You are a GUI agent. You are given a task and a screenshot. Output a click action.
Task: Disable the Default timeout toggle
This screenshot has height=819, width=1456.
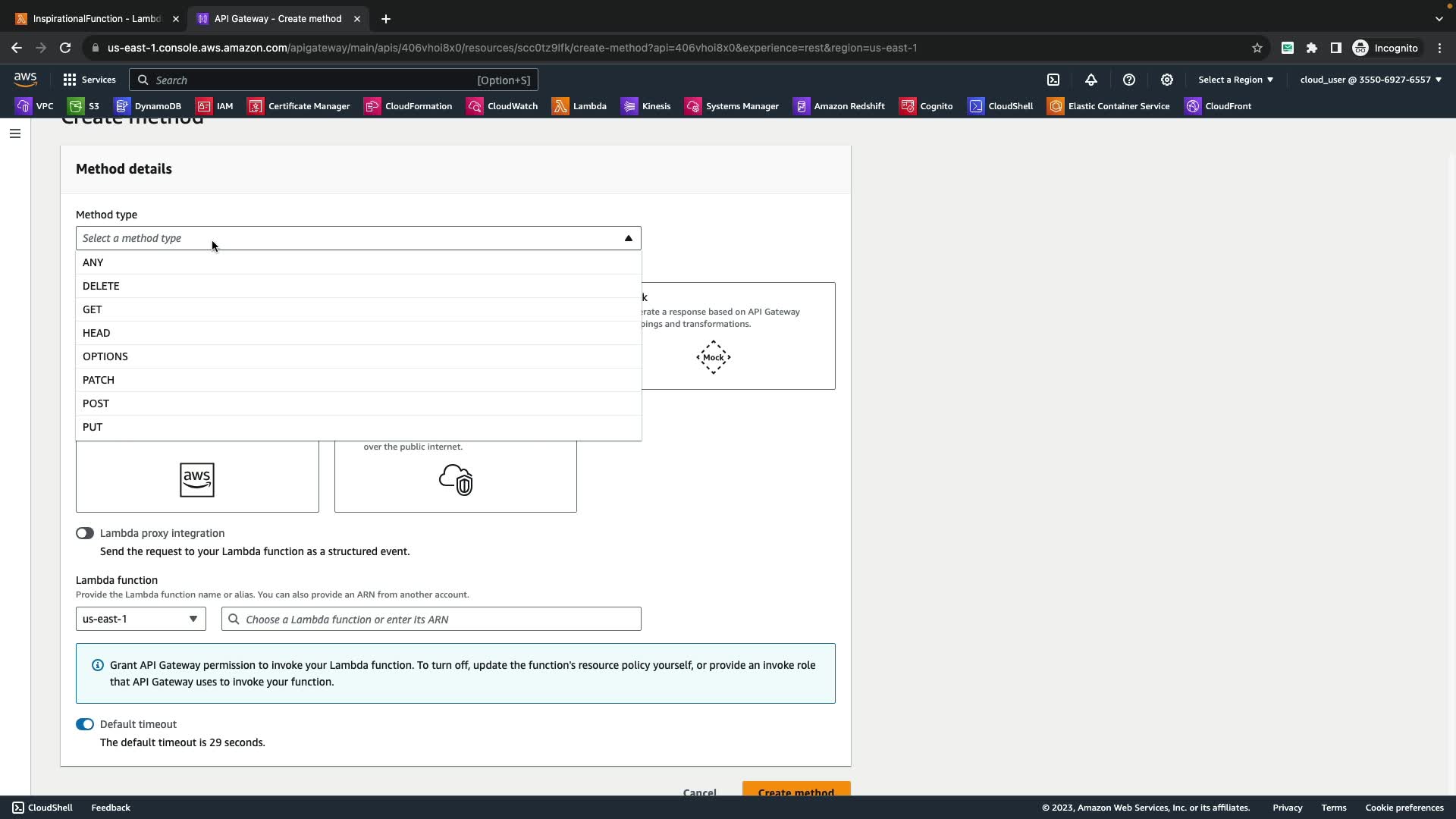pyautogui.click(x=84, y=724)
